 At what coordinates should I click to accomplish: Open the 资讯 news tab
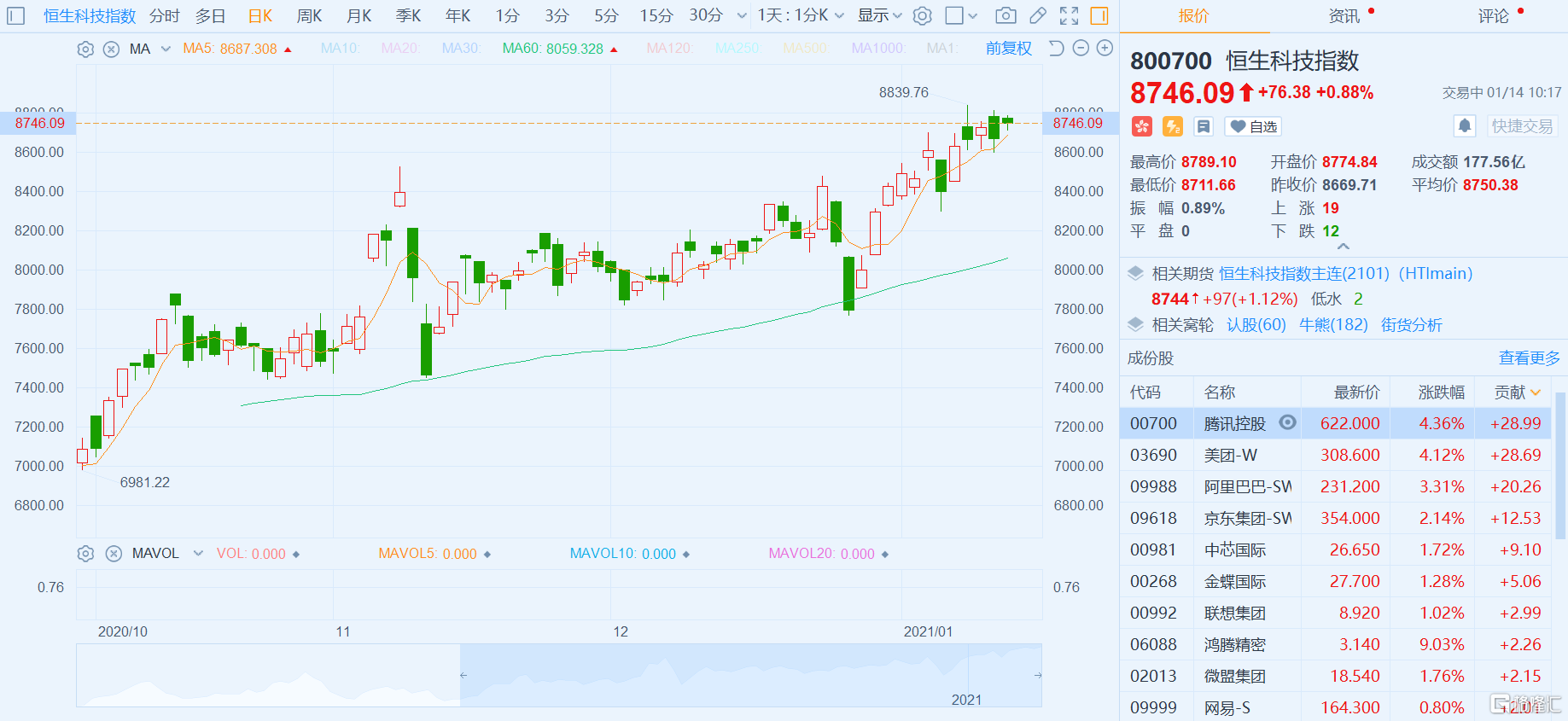(x=1344, y=15)
